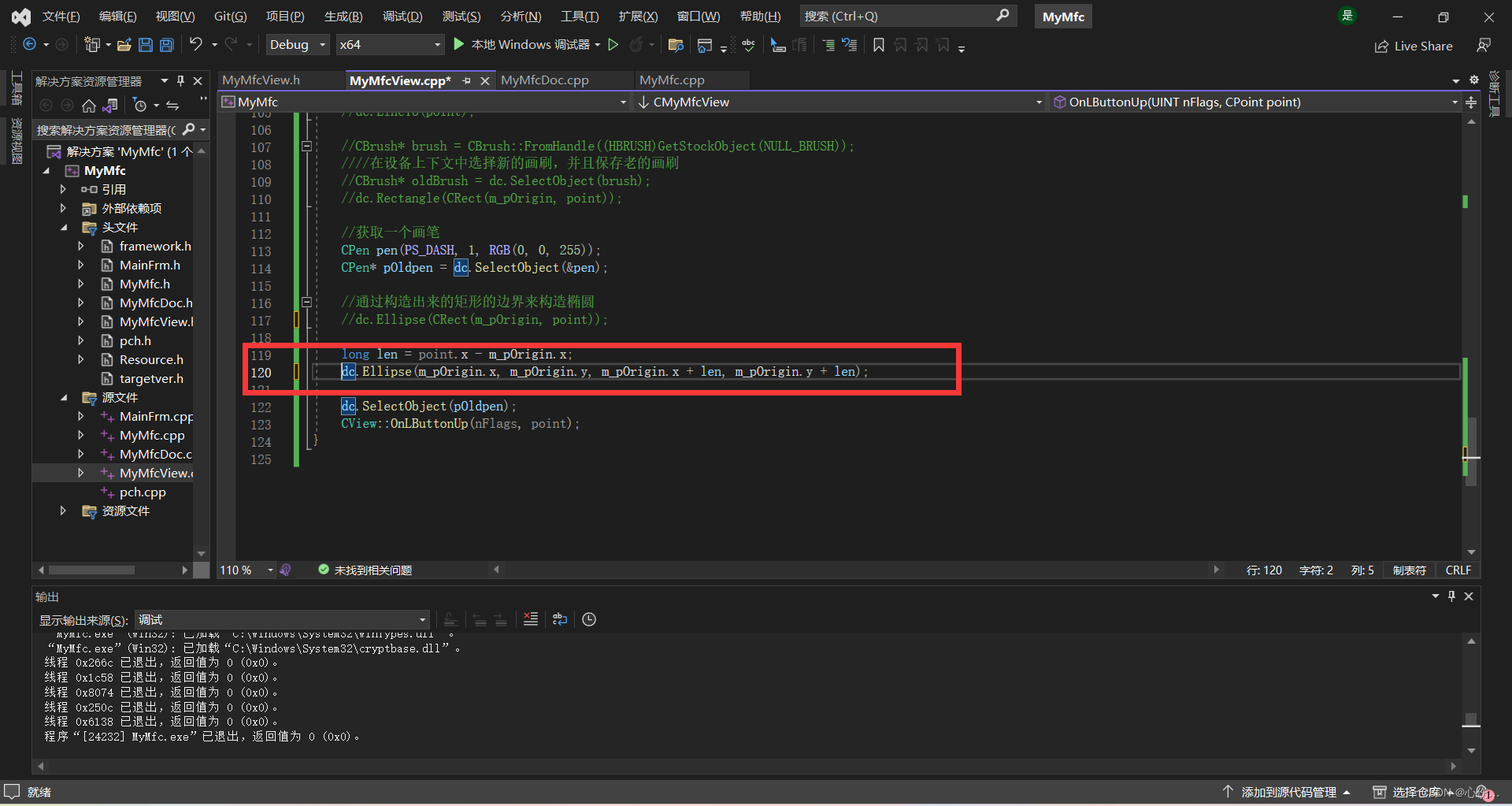The height and width of the screenshot is (806, 1512).
Task: Pin the MyMfcView.cpp tab
Action: coord(467,80)
